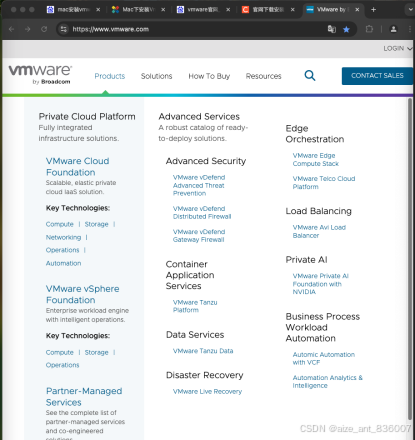Open site information icon in address bar
415x440 pixels.
tap(64, 29)
